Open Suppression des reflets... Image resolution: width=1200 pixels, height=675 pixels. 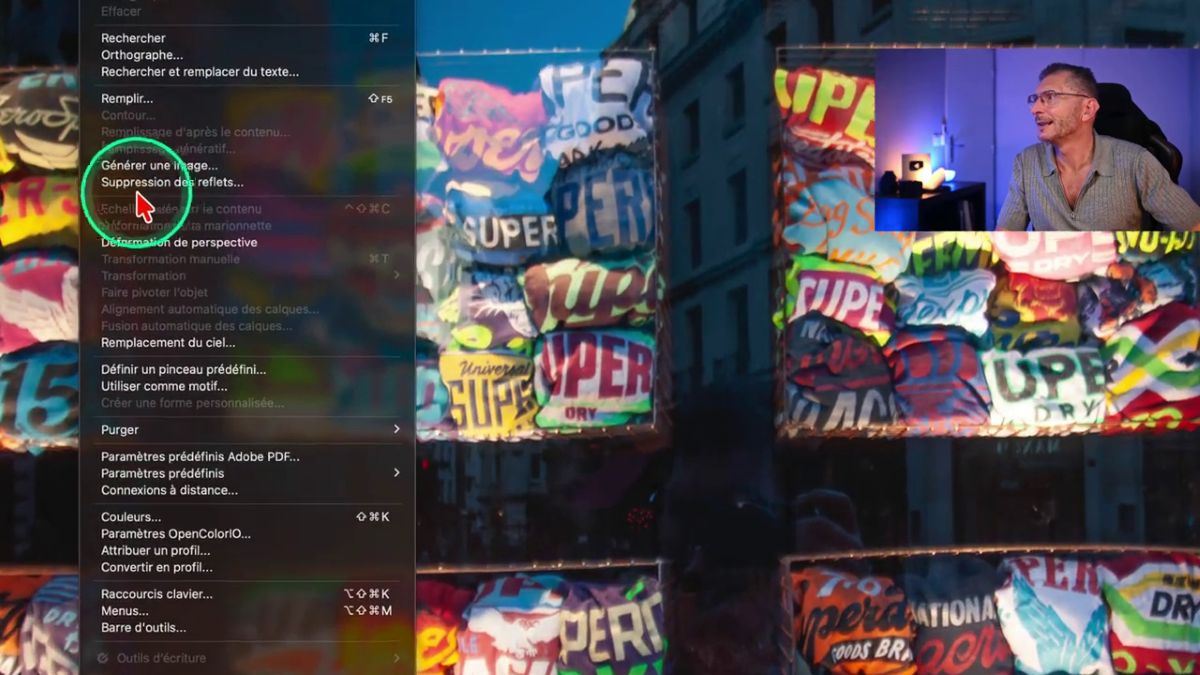172,182
